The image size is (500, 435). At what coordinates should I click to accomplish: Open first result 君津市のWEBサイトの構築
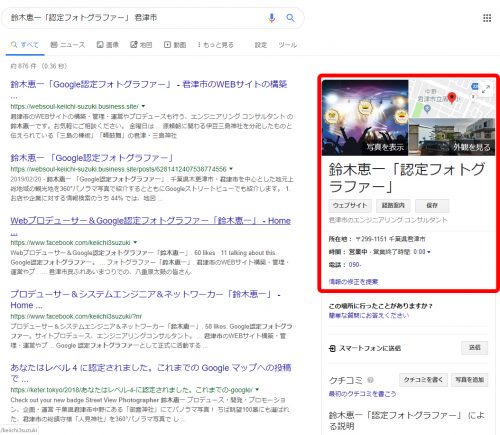click(149, 84)
